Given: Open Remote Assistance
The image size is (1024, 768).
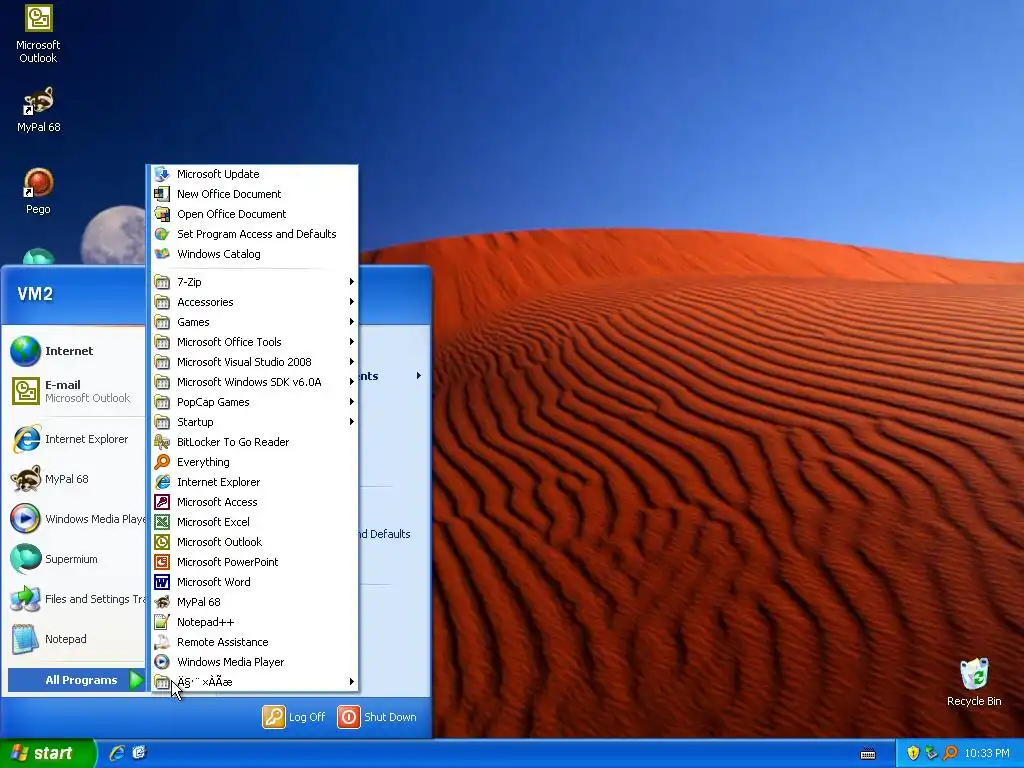Looking at the screenshot, I should 253,642.
